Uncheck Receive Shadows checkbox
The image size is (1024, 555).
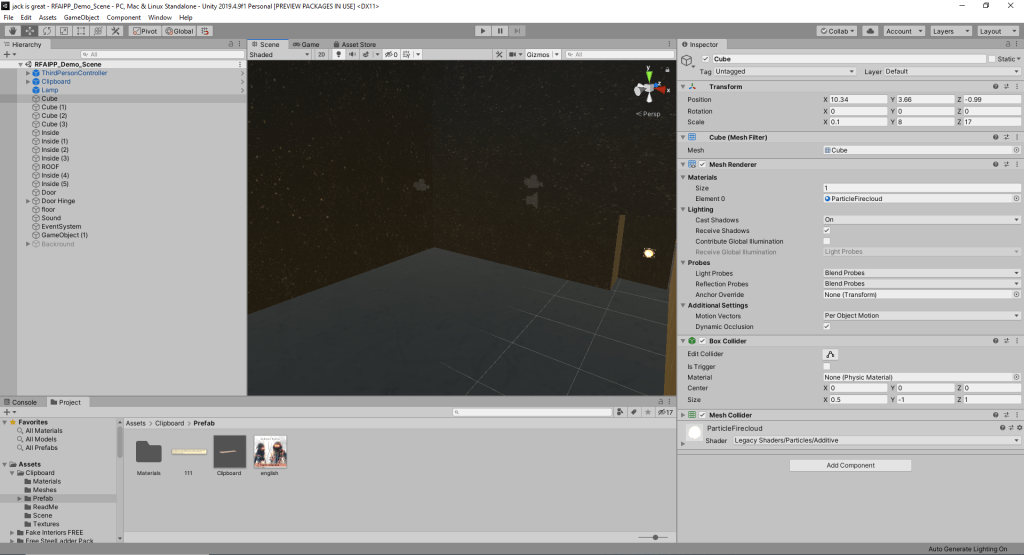pyautogui.click(x=827, y=230)
